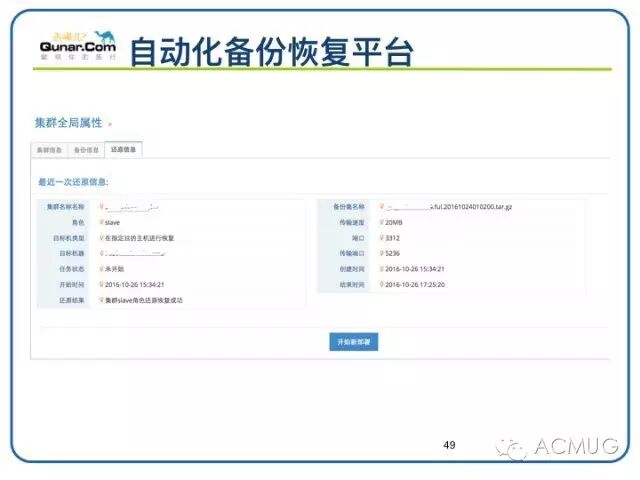640x480 pixels.
Task: Click the slide title 自动化备份恢复平台
Action: point(271,51)
